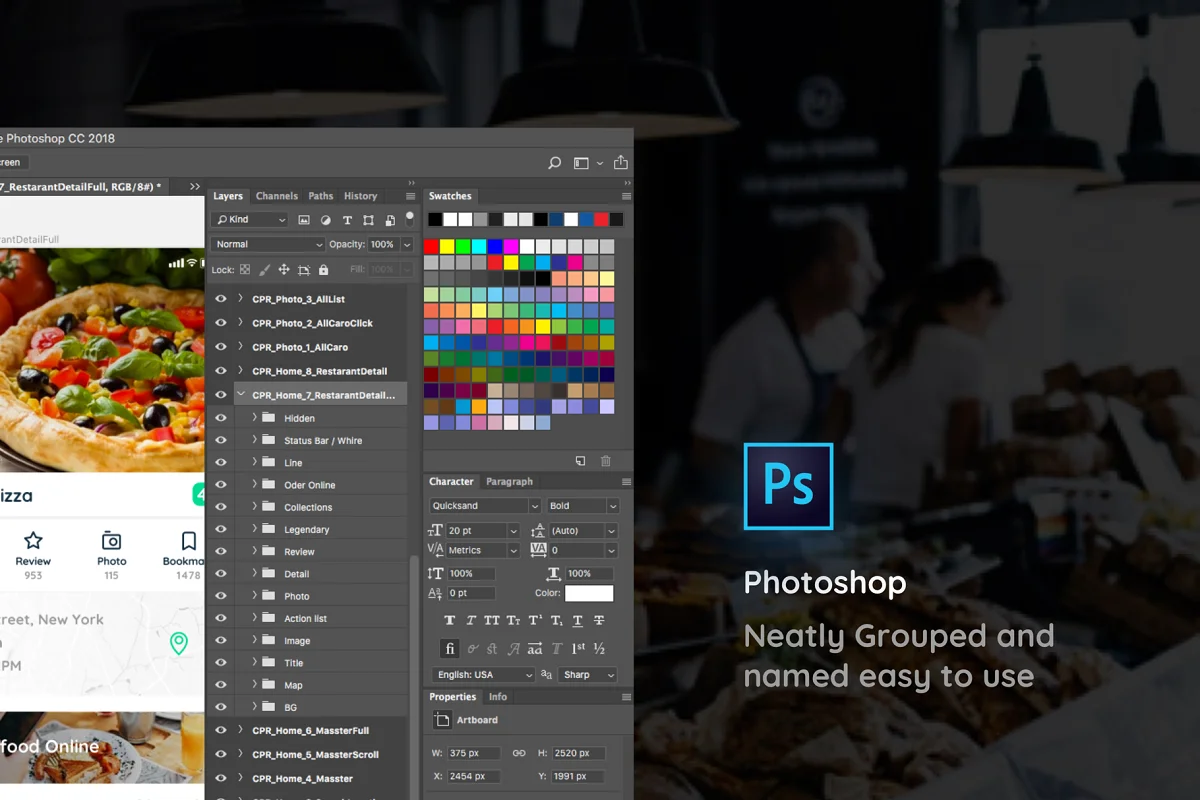
Task: Open the Sharp anti-aliasing dropdown
Action: pyautogui.click(x=588, y=675)
